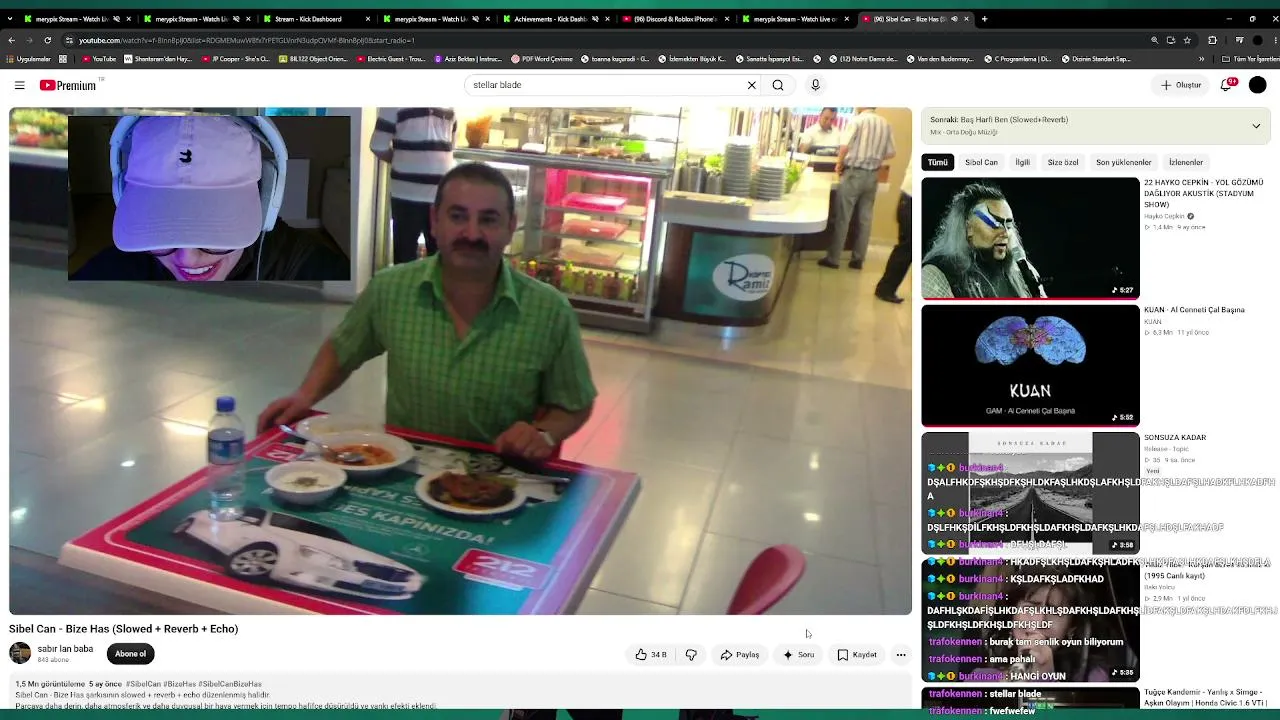
Task: Open the browser extensions puzzle icon
Action: click(1212, 40)
